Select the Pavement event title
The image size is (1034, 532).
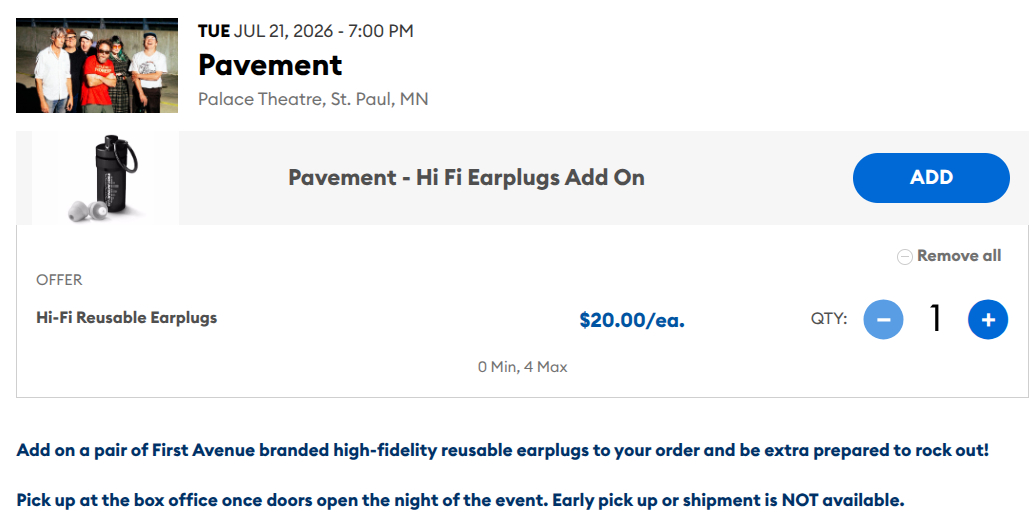[270, 65]
